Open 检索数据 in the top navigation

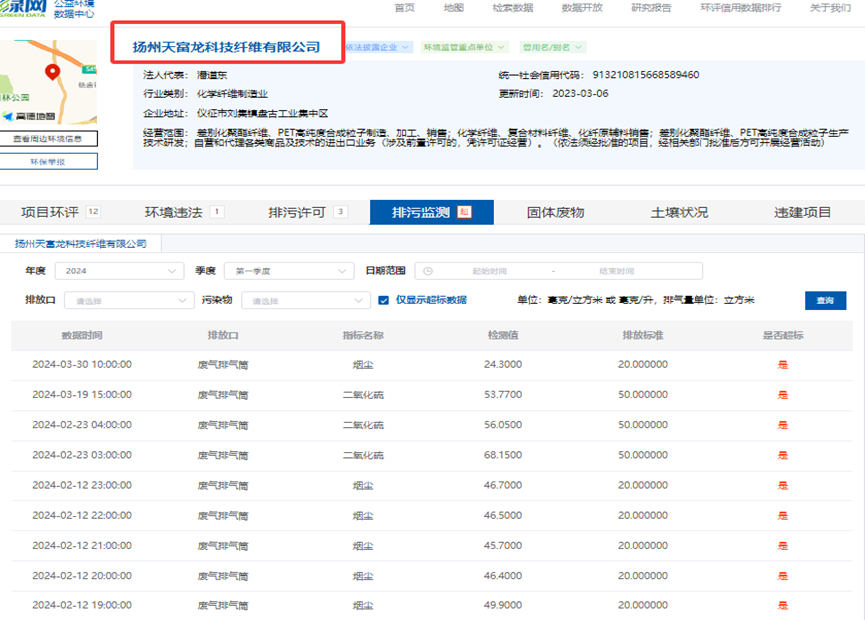pos(513,8)
